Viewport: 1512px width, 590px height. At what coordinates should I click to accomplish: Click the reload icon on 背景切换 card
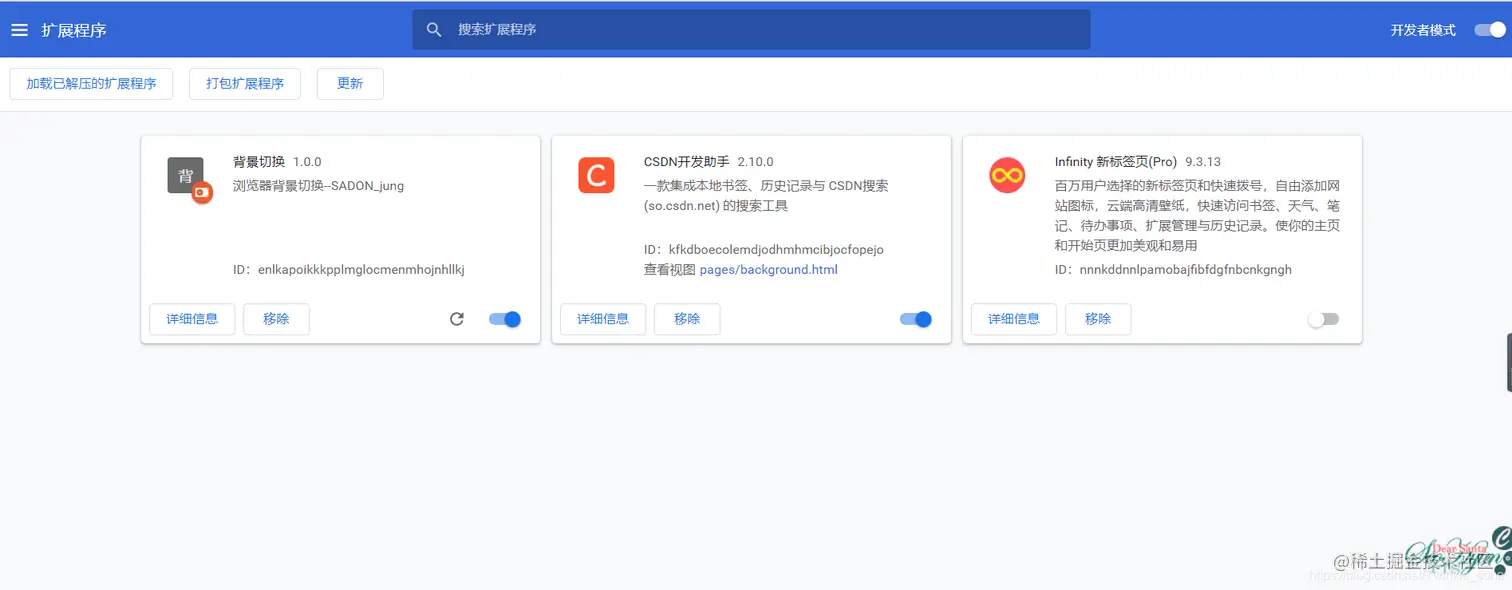456,319
